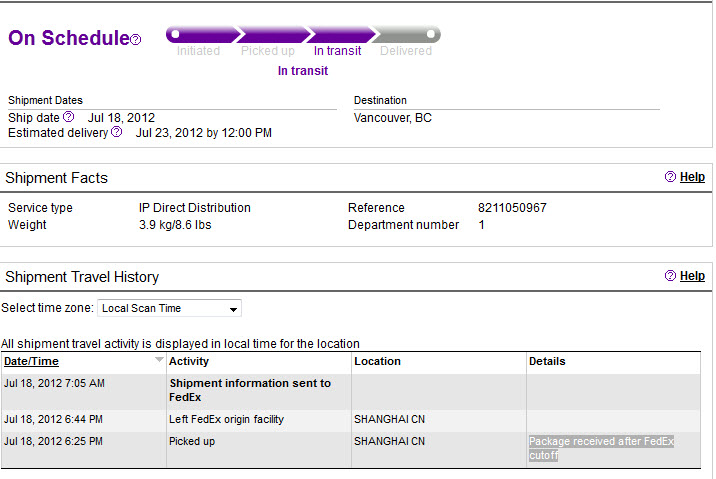Click the reference number 8211050967
716x479 pixels.
[x=512, y=208]
